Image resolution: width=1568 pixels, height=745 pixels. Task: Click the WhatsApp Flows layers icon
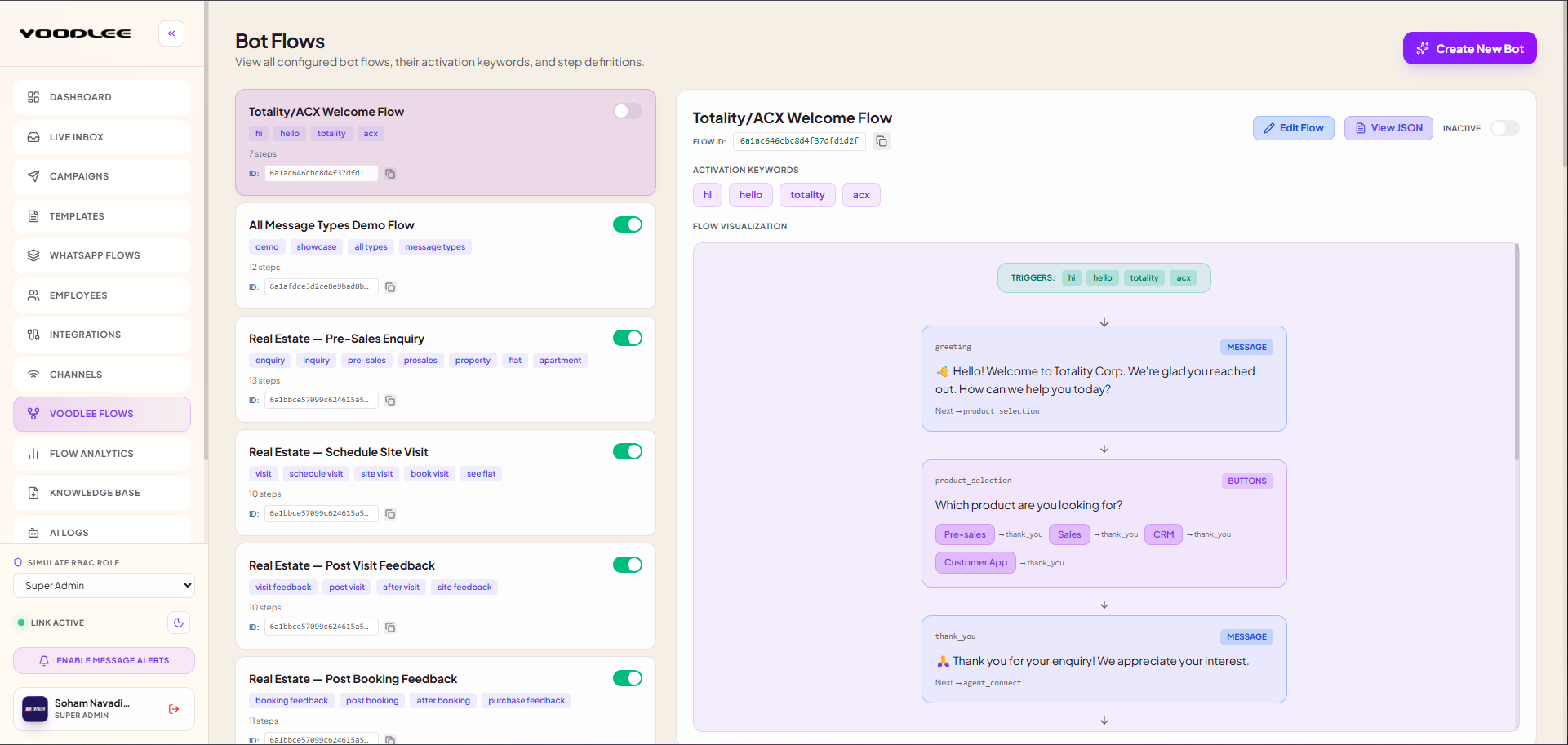[33, 255]
